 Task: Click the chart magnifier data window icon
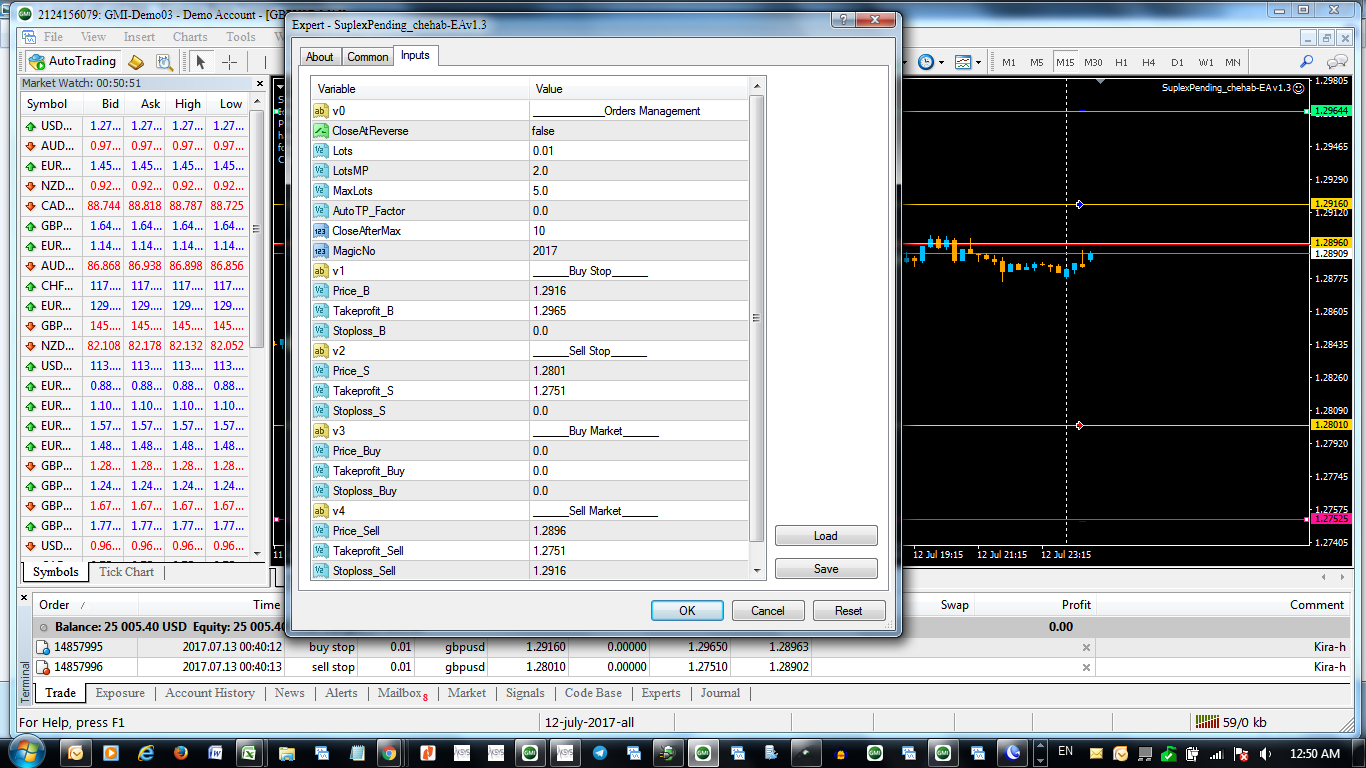(x=164, y=62)
